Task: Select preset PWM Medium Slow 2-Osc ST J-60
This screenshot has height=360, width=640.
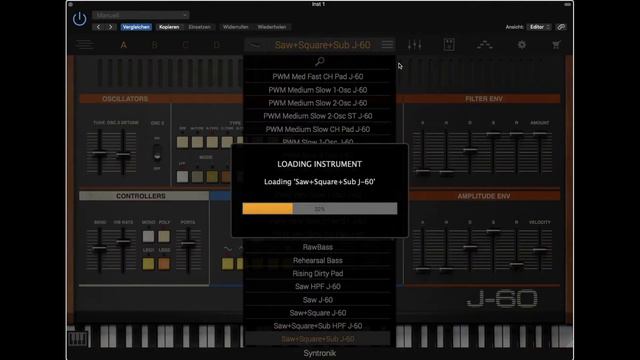Action: click(318, 116)
